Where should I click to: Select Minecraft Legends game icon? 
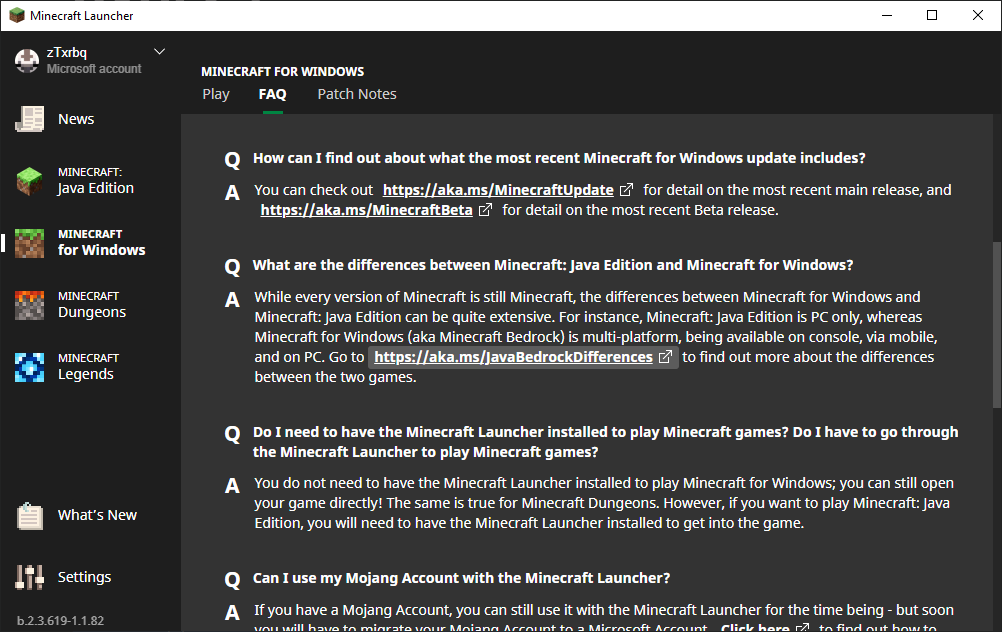click(30, 367)
